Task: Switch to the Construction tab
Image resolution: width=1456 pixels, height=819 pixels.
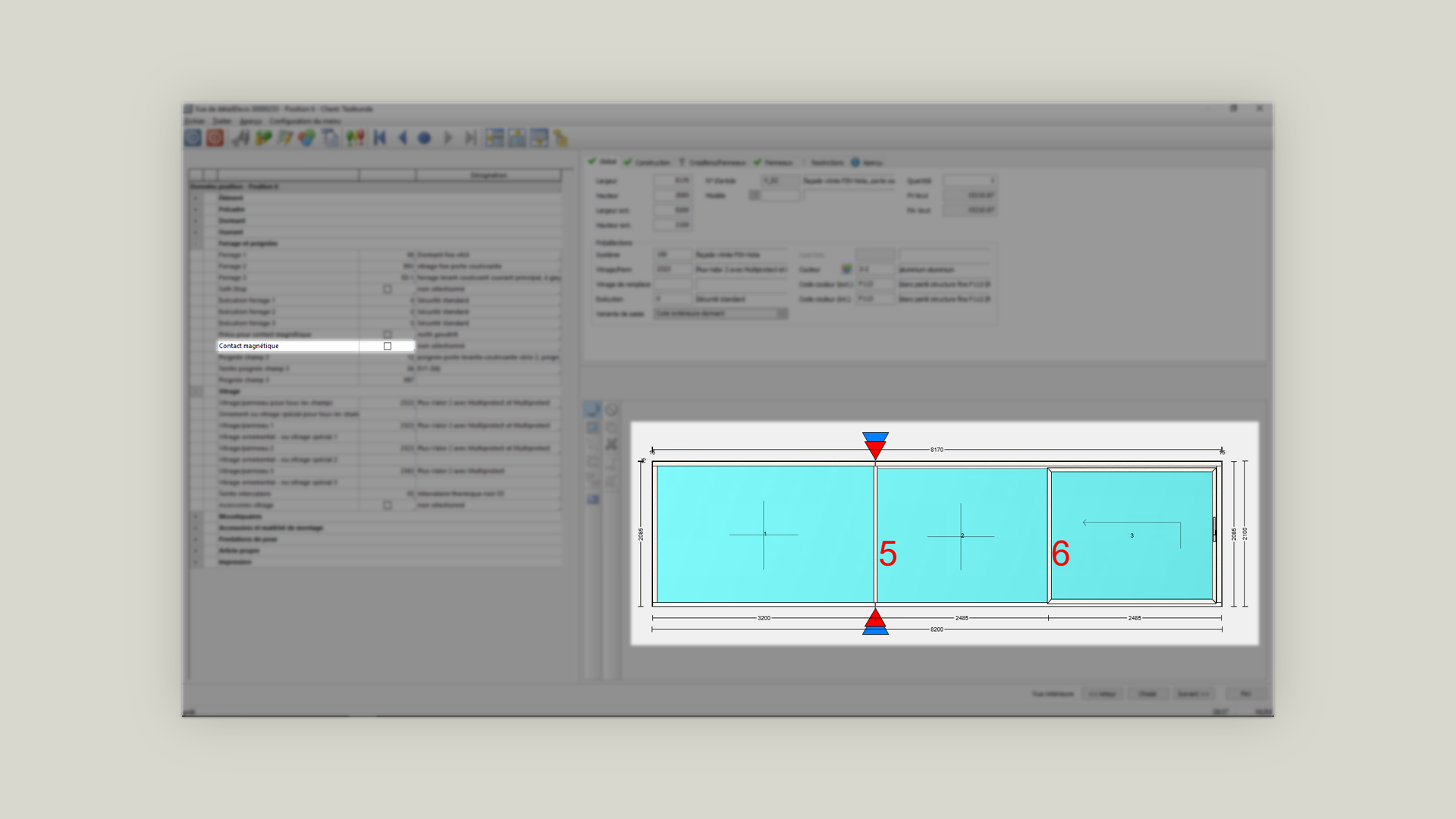Action: (647, 162)
